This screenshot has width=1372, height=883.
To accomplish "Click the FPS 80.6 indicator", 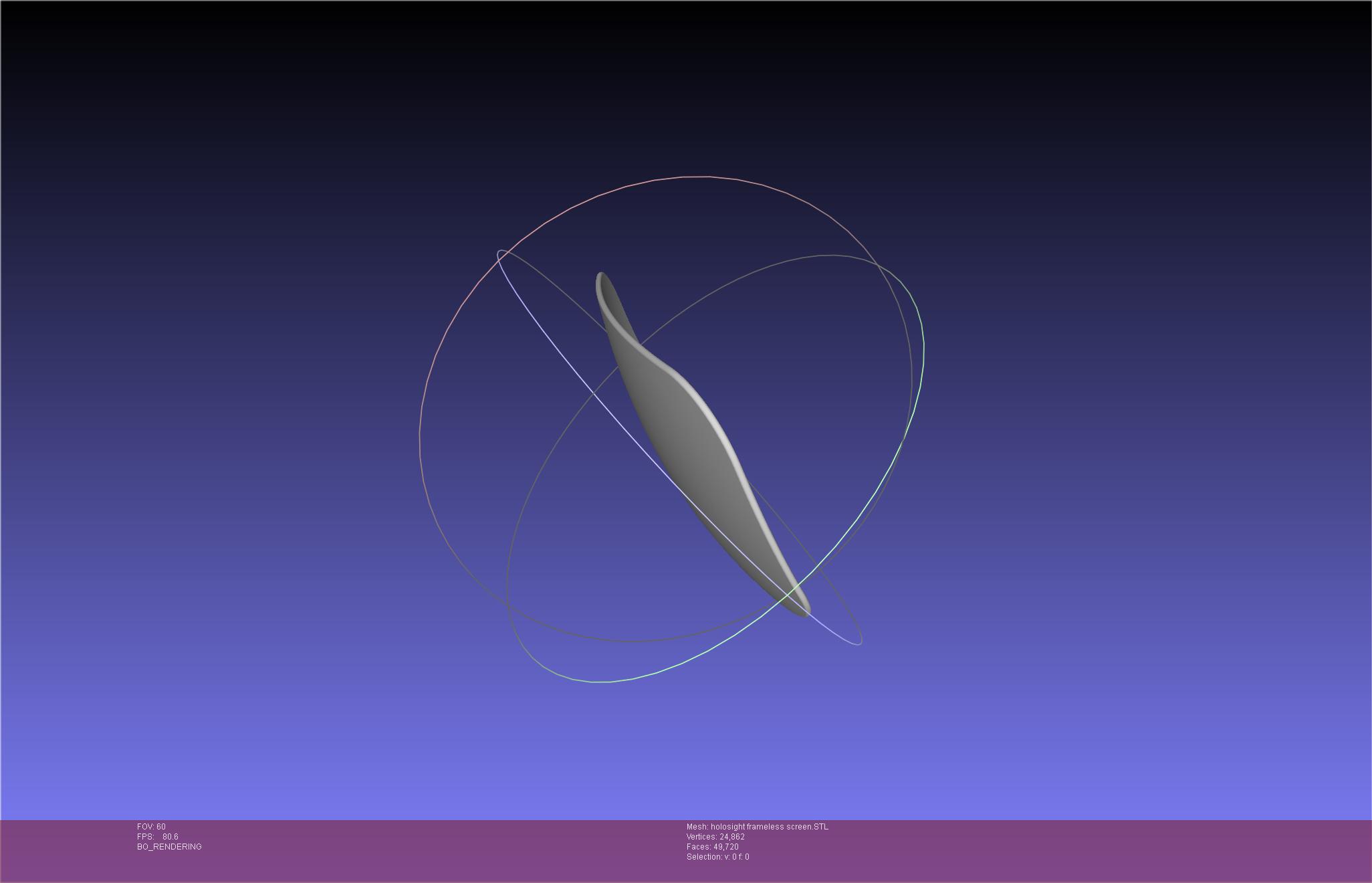I will click(x=158, y=837).
